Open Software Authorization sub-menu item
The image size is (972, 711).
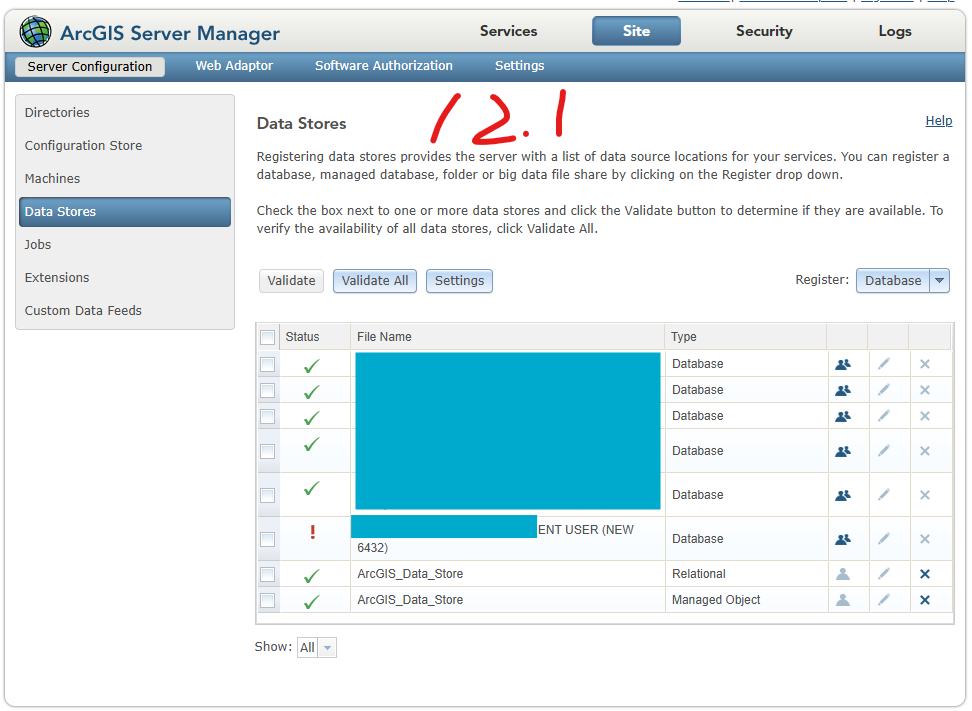384,66
